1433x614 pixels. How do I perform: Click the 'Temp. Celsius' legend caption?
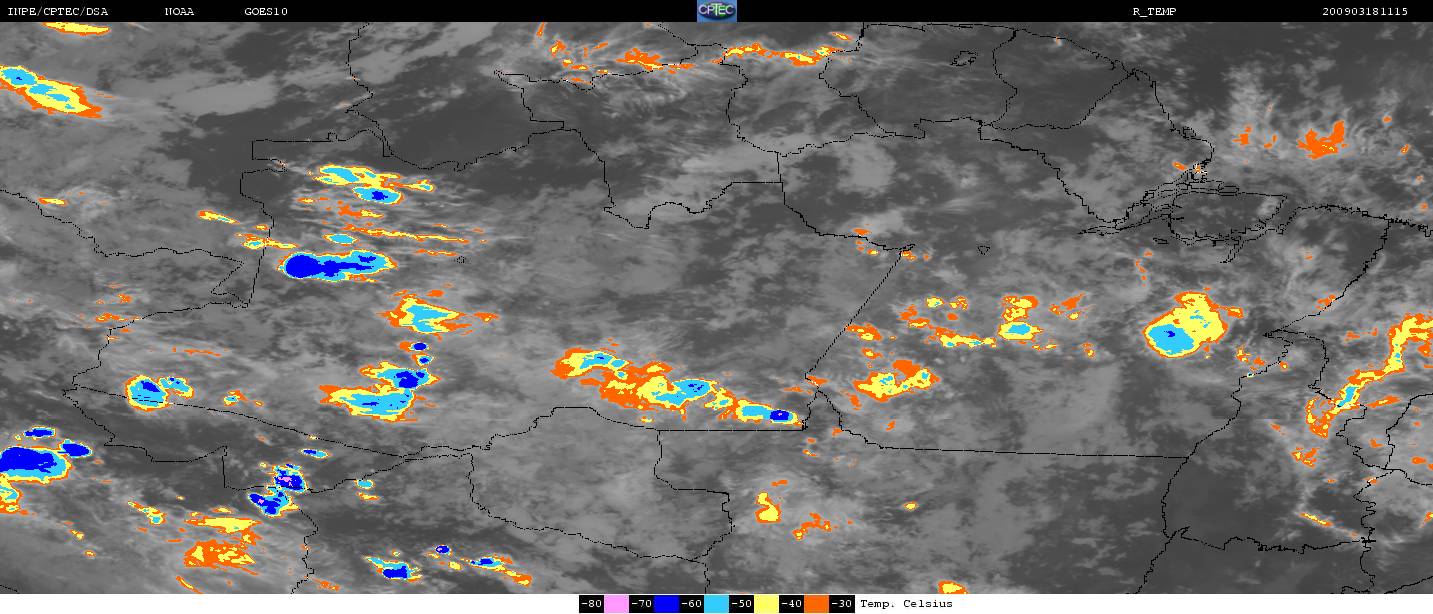pyautogui.click(x=906, y=604)
